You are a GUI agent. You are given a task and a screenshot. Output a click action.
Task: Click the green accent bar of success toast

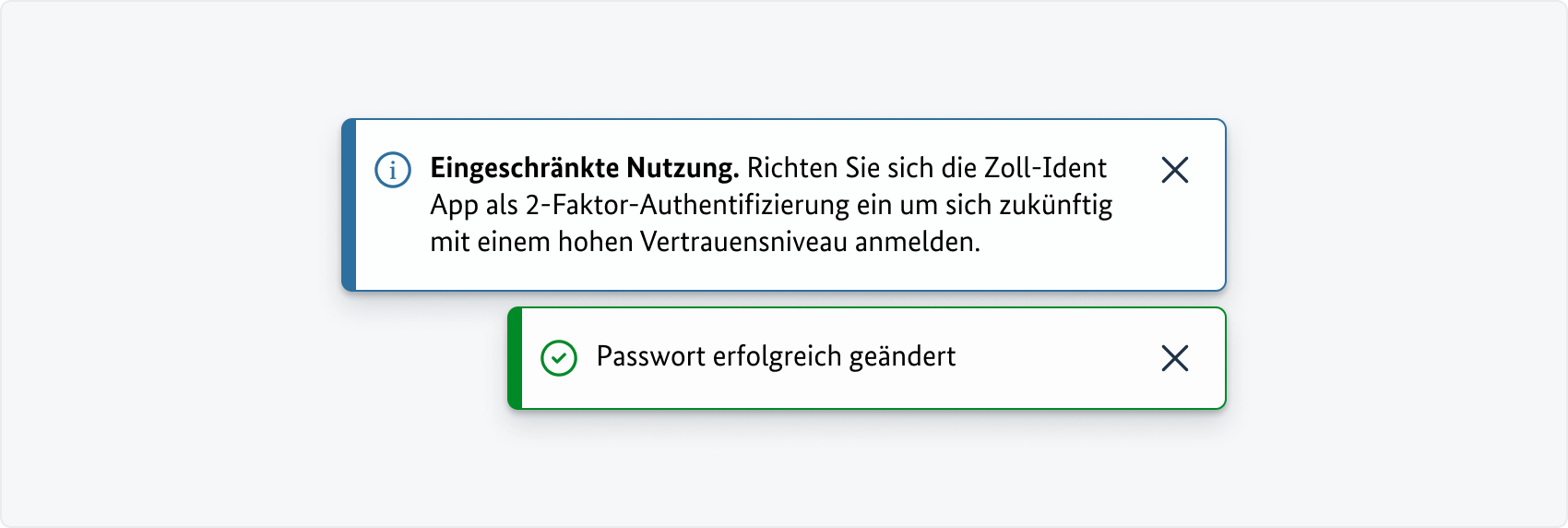click(x=515, y=358)
